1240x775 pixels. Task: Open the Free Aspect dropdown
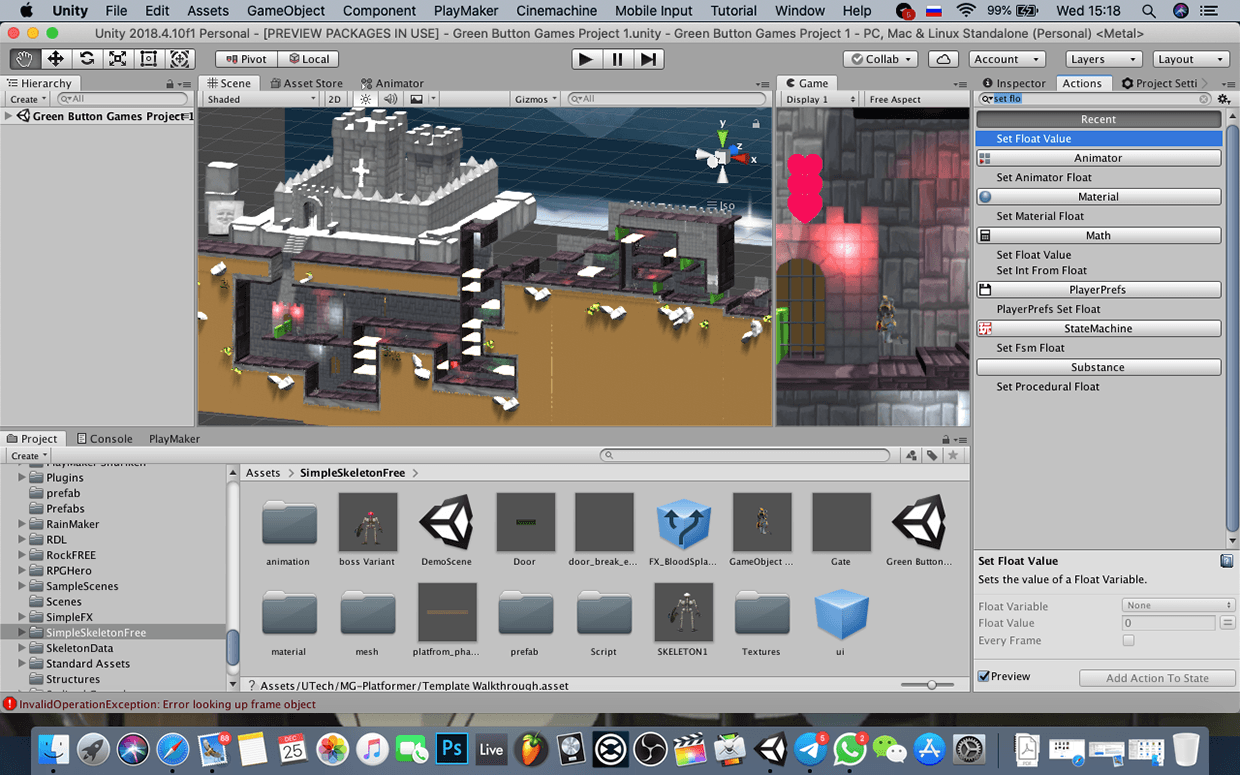(916, 99)
